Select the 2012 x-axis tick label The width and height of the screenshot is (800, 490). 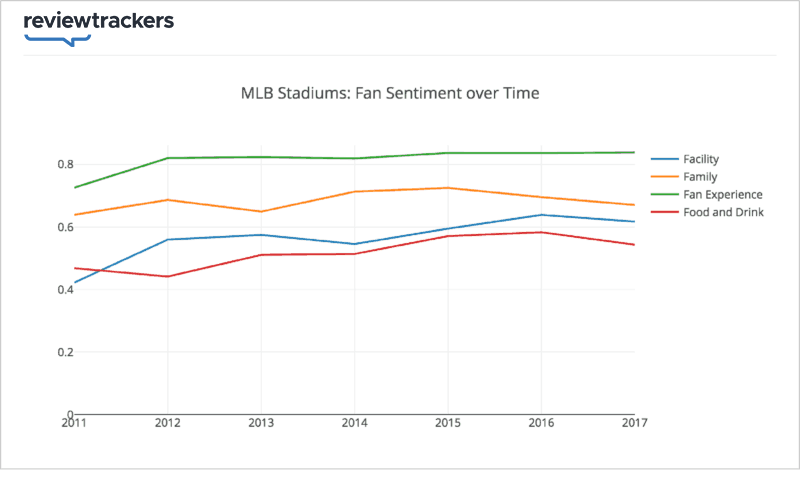point(168,423)
